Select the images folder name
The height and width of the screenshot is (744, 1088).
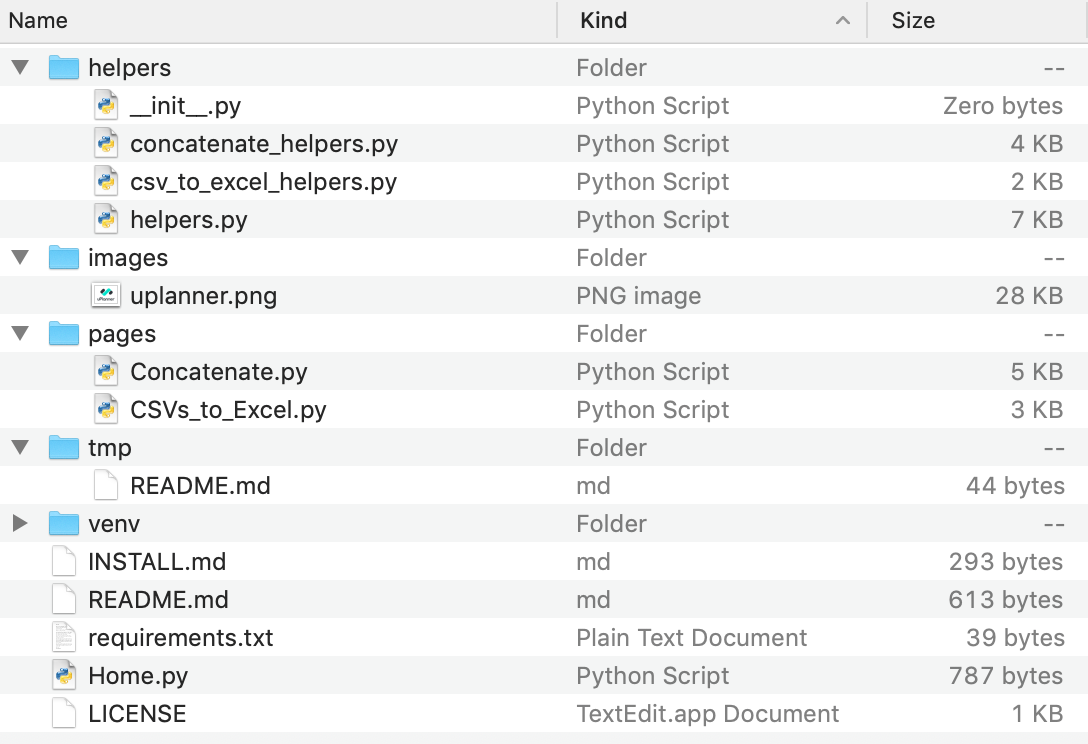128,257
